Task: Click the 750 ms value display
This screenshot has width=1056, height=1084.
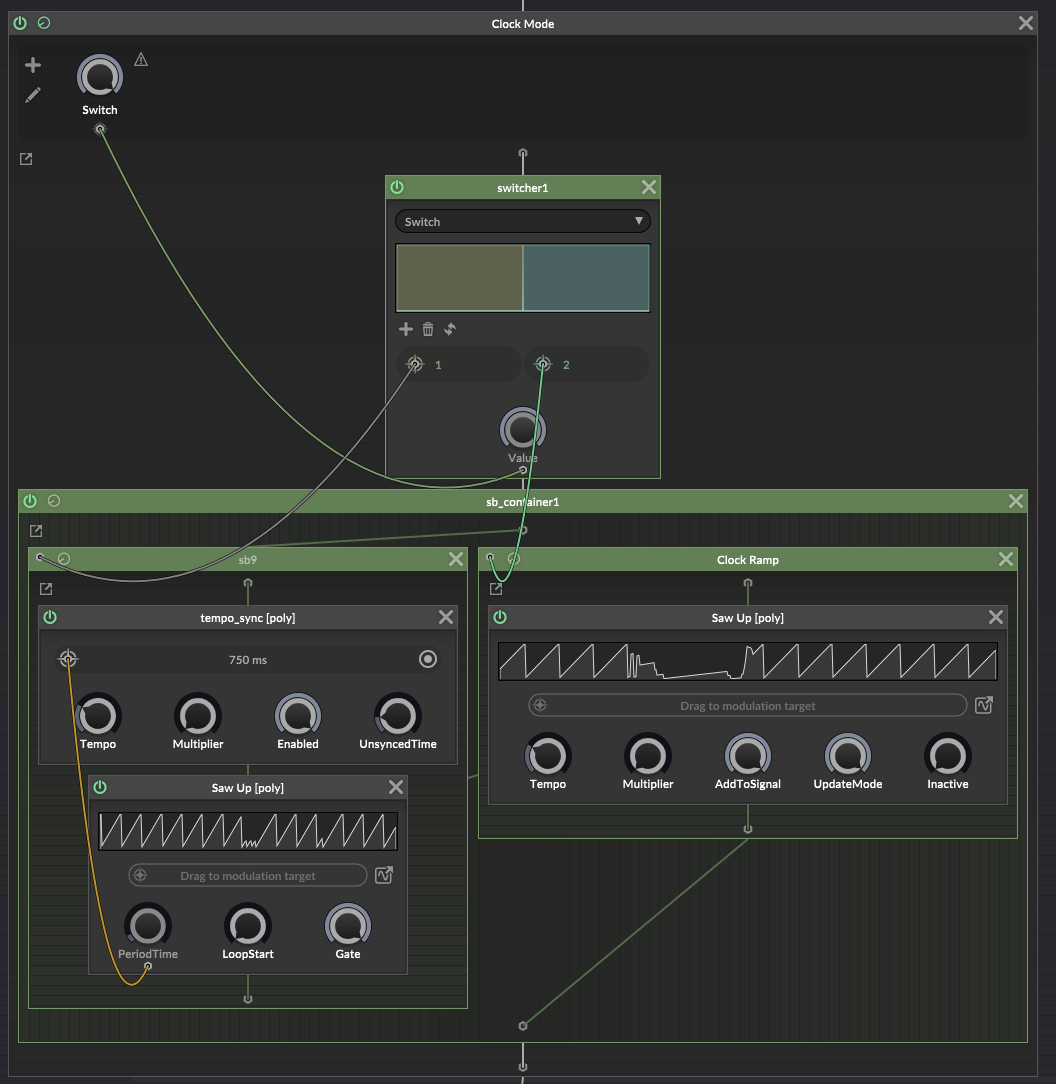Action: [x=248, y=660]
